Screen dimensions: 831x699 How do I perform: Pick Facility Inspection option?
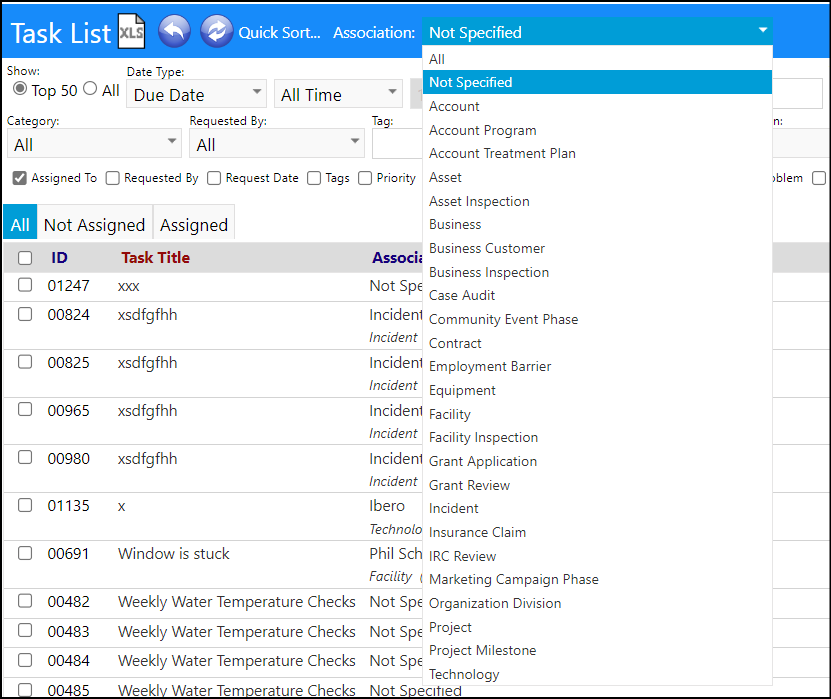[597, 437]
